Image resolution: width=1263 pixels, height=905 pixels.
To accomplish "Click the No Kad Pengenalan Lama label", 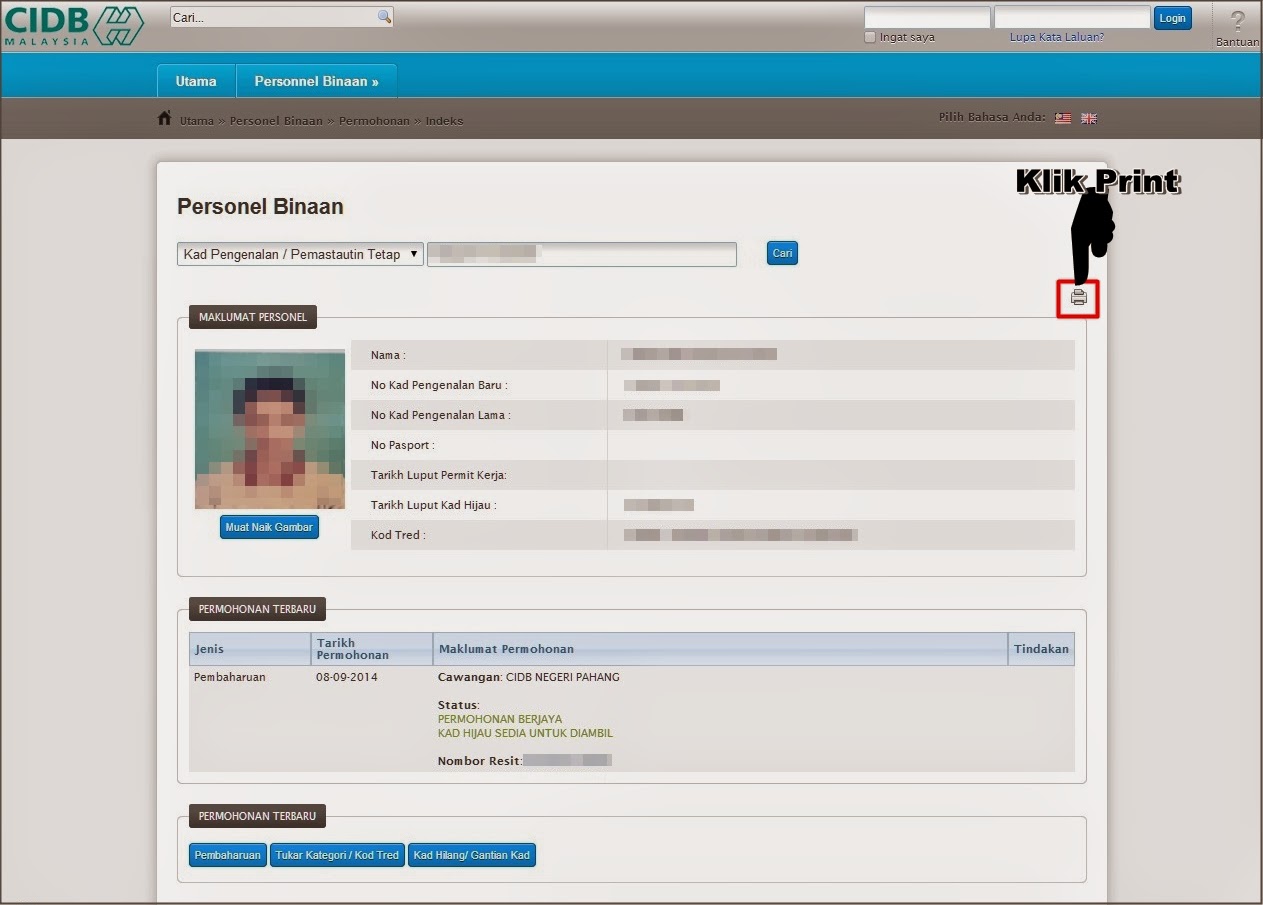I will tap(440, 415).
